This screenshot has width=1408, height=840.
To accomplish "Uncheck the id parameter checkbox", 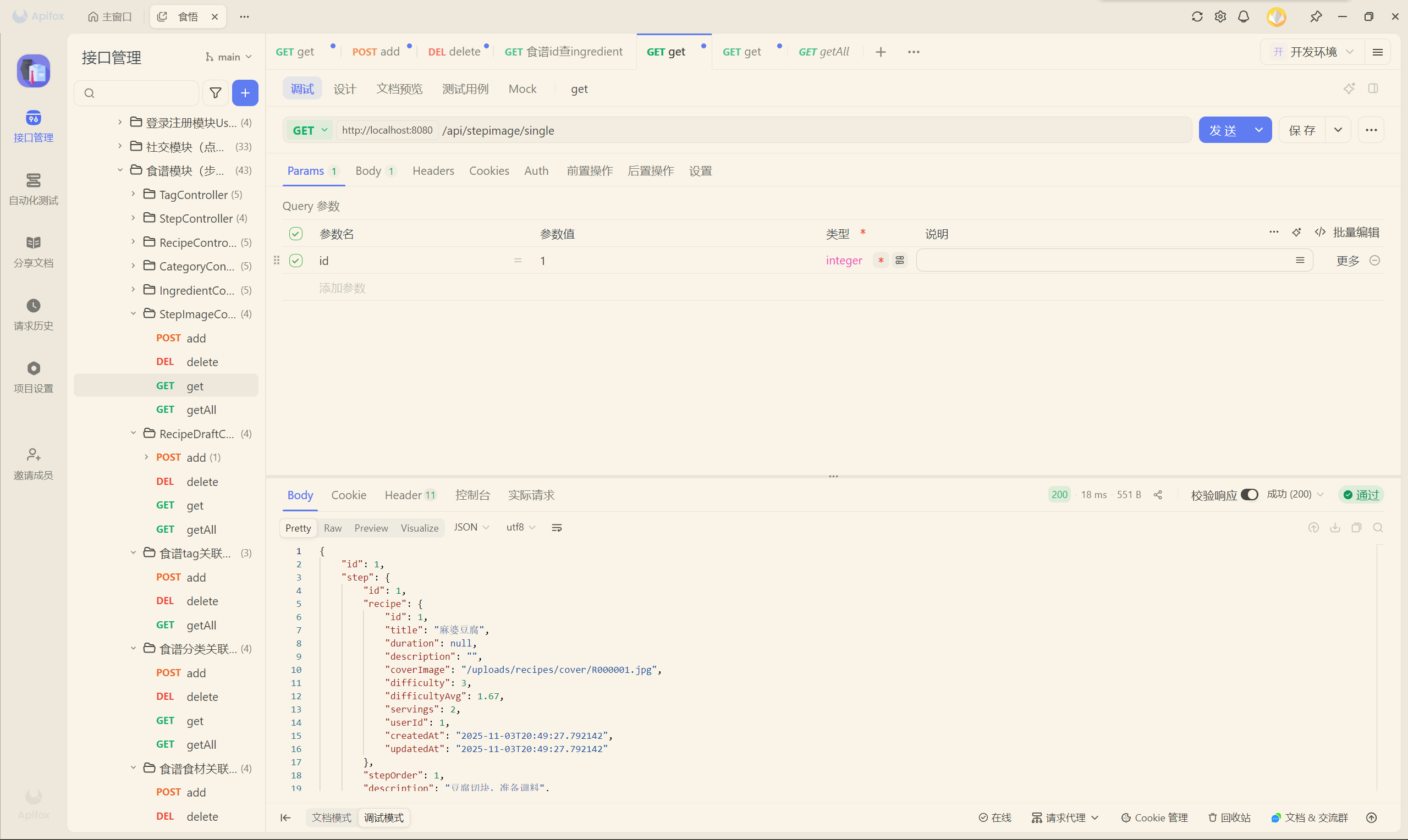I will 295,261.
